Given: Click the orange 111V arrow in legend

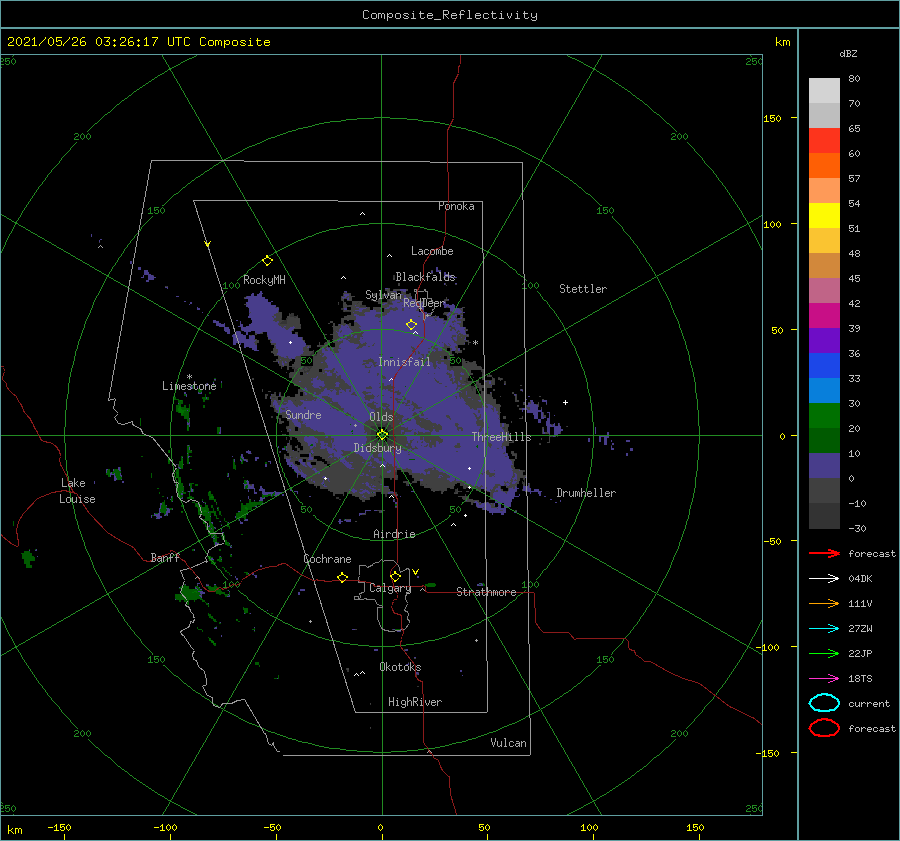Looking at the screenshot, I should tap(824, 603).
